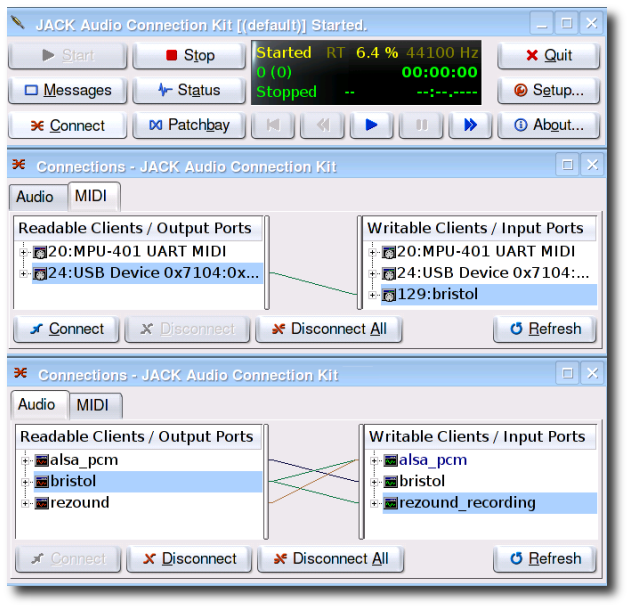Click 20:MPU-401 UART MIDI output client icon

(40, 252)
